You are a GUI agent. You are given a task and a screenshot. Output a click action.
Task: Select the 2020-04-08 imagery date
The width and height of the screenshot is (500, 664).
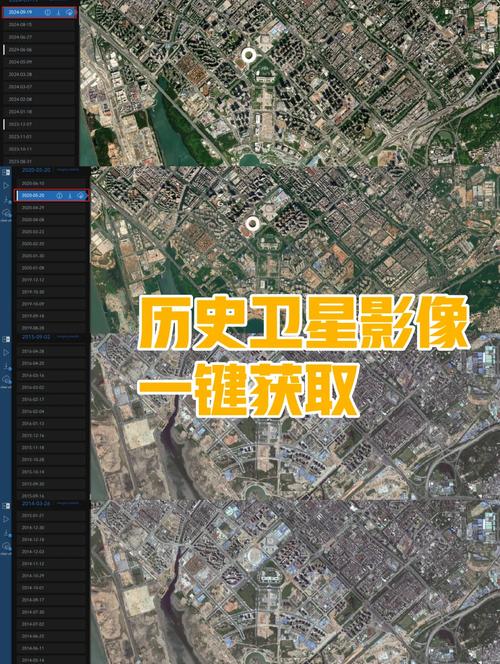click(52, 220)
